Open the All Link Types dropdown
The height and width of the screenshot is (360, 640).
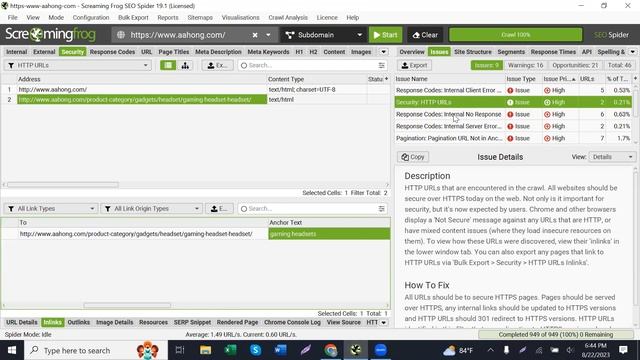(51, 209)
